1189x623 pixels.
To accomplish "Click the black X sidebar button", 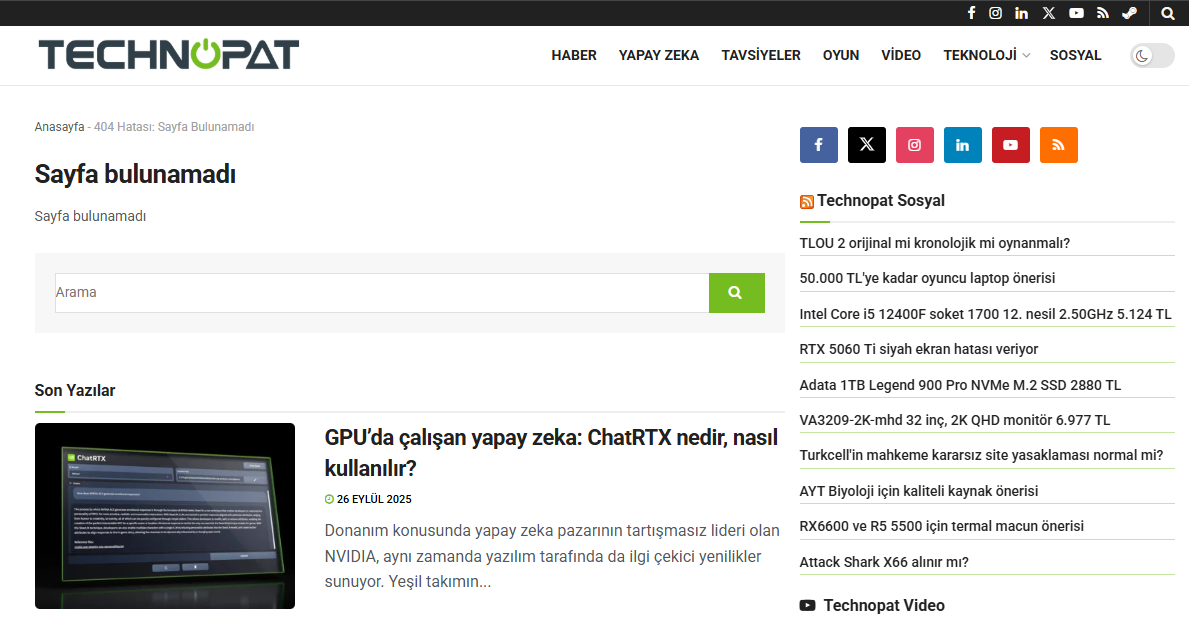I will 867,145.
